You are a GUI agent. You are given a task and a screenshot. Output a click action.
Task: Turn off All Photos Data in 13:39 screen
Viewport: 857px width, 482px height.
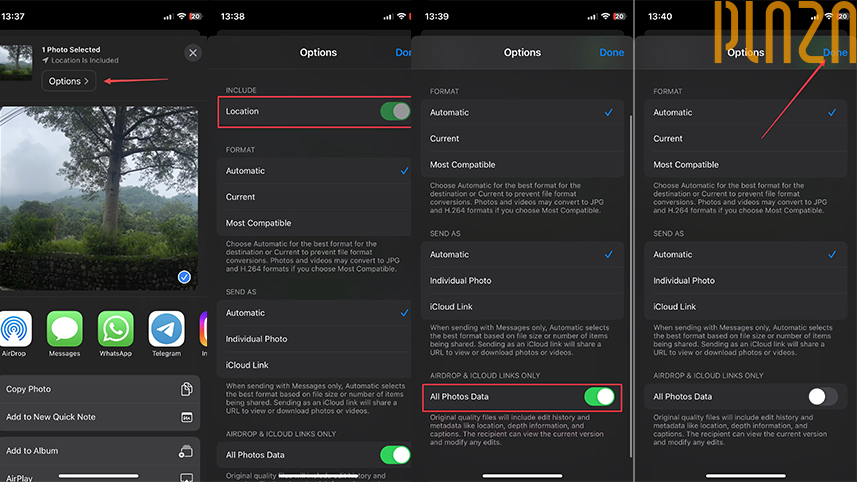(600, 397)
